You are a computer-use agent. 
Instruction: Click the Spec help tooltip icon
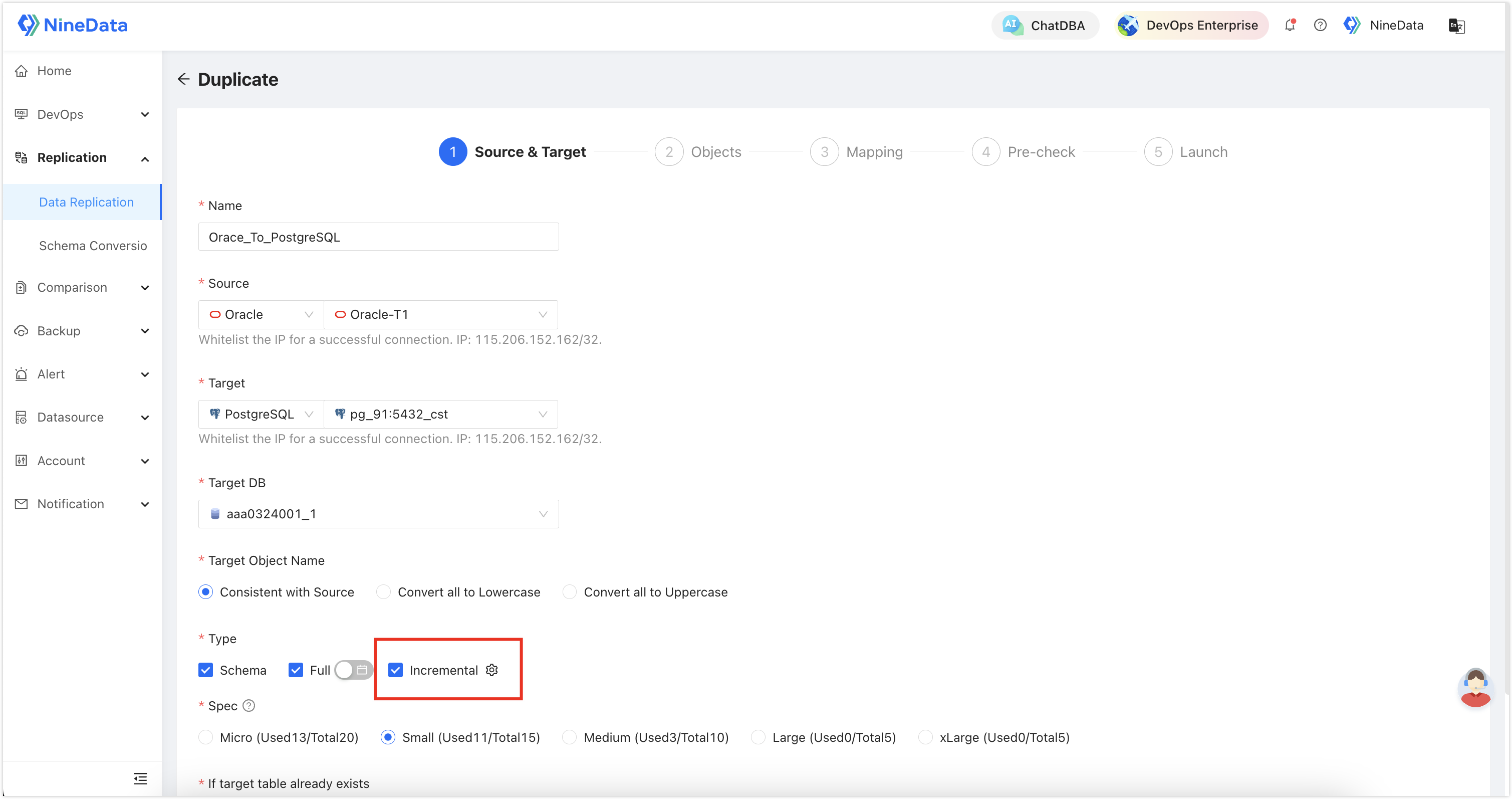coord(249,706)
